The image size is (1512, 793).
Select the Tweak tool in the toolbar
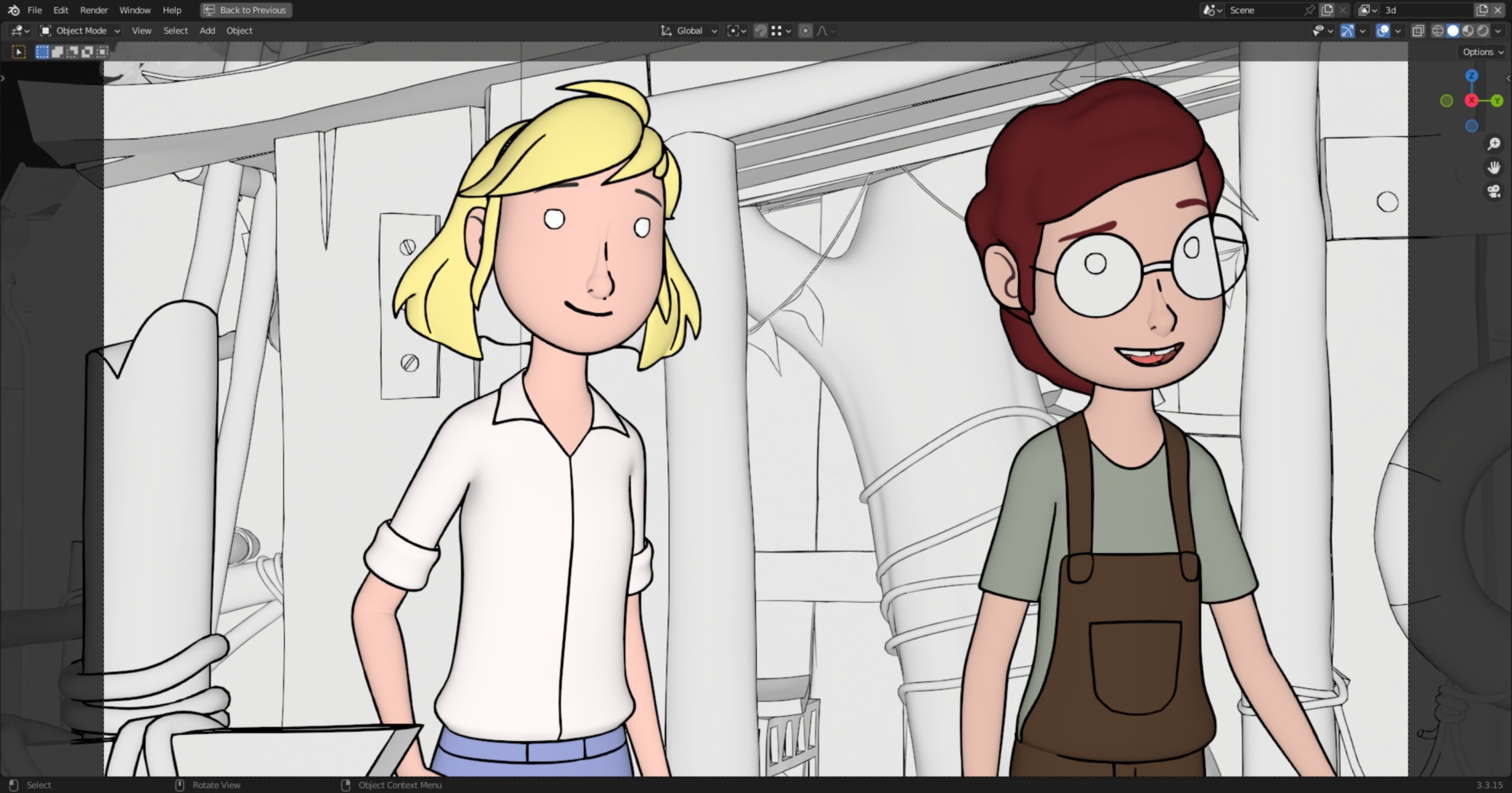point(18,51)
